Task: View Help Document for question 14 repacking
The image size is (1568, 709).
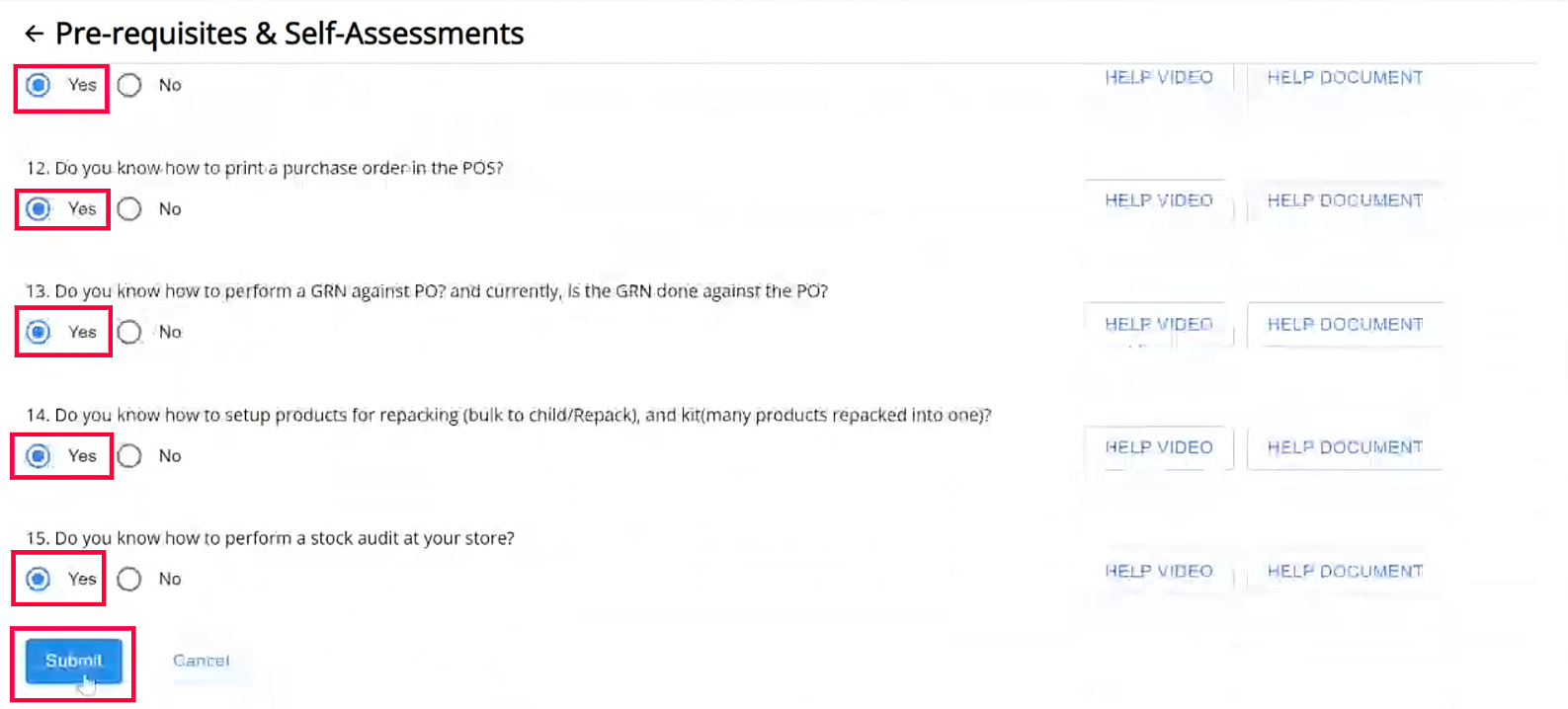Action: [1345, 447]
